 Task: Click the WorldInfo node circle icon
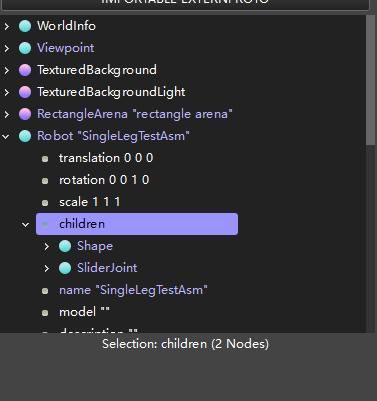25,26
